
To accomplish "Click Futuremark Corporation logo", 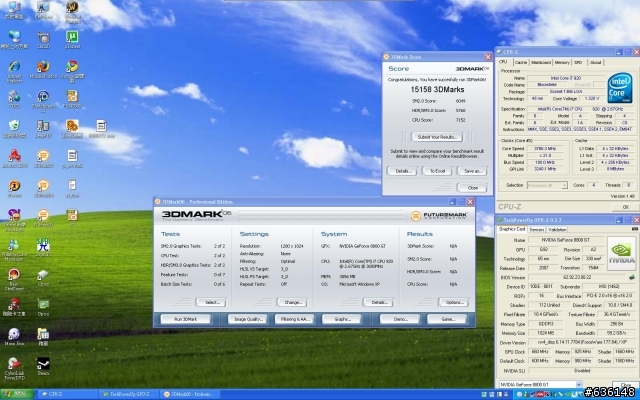I will 438,216.
